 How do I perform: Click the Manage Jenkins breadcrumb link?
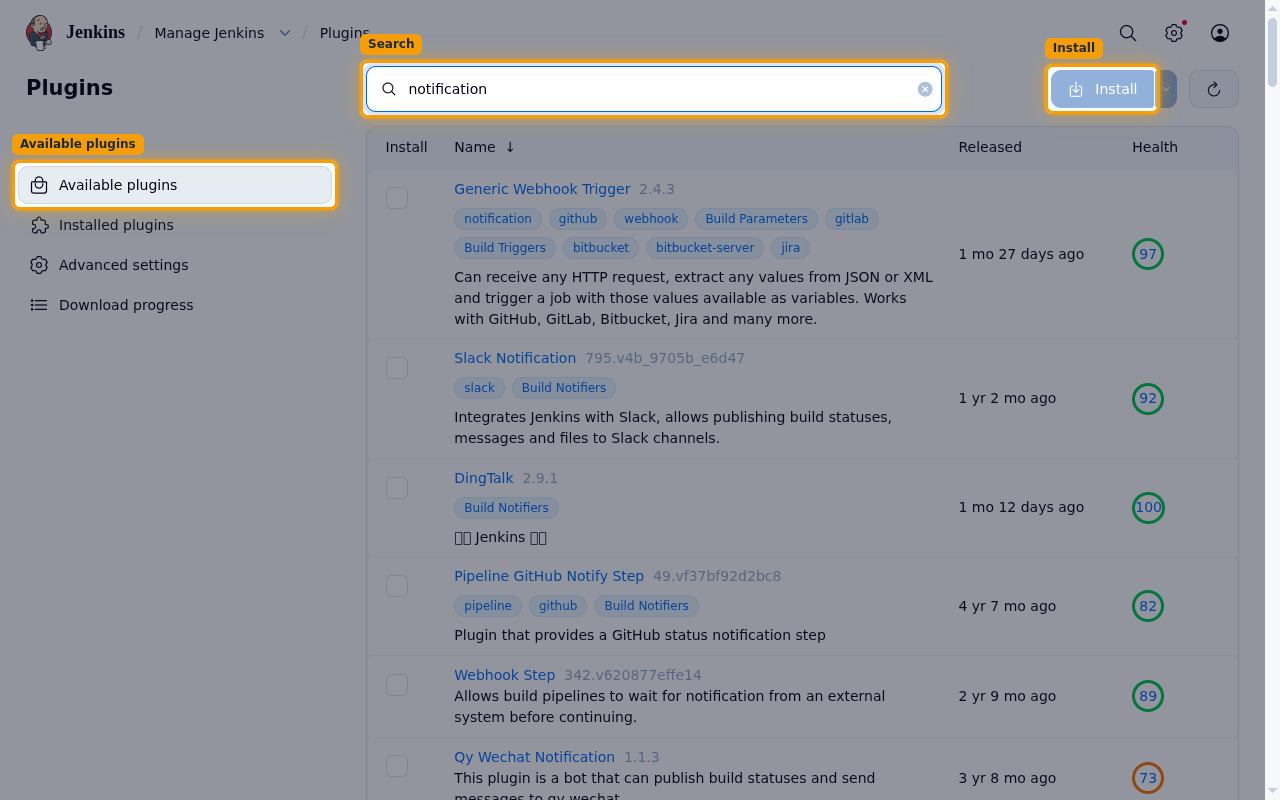tap(209, 33)
